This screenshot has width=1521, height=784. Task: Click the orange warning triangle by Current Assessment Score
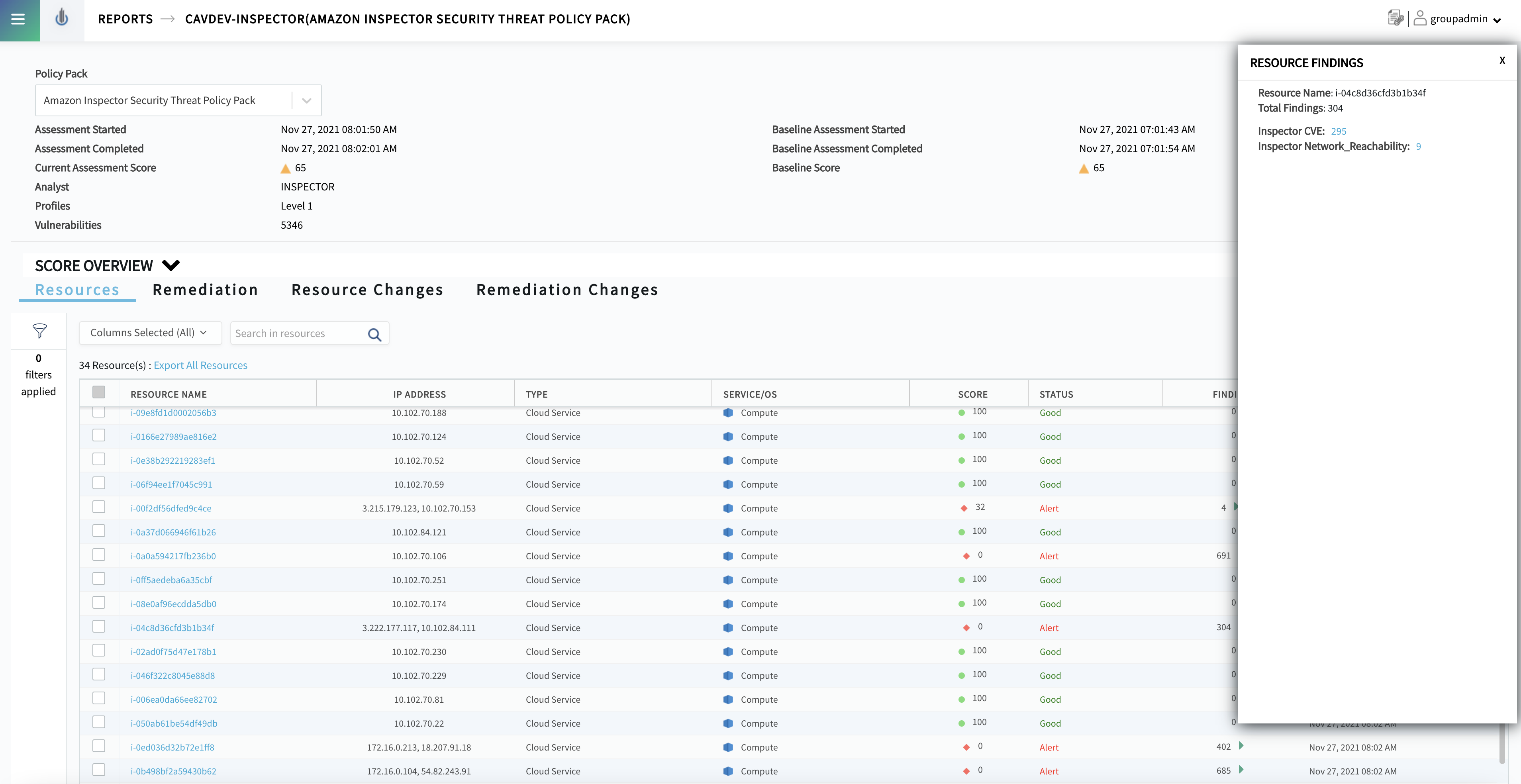click(285, 169)
